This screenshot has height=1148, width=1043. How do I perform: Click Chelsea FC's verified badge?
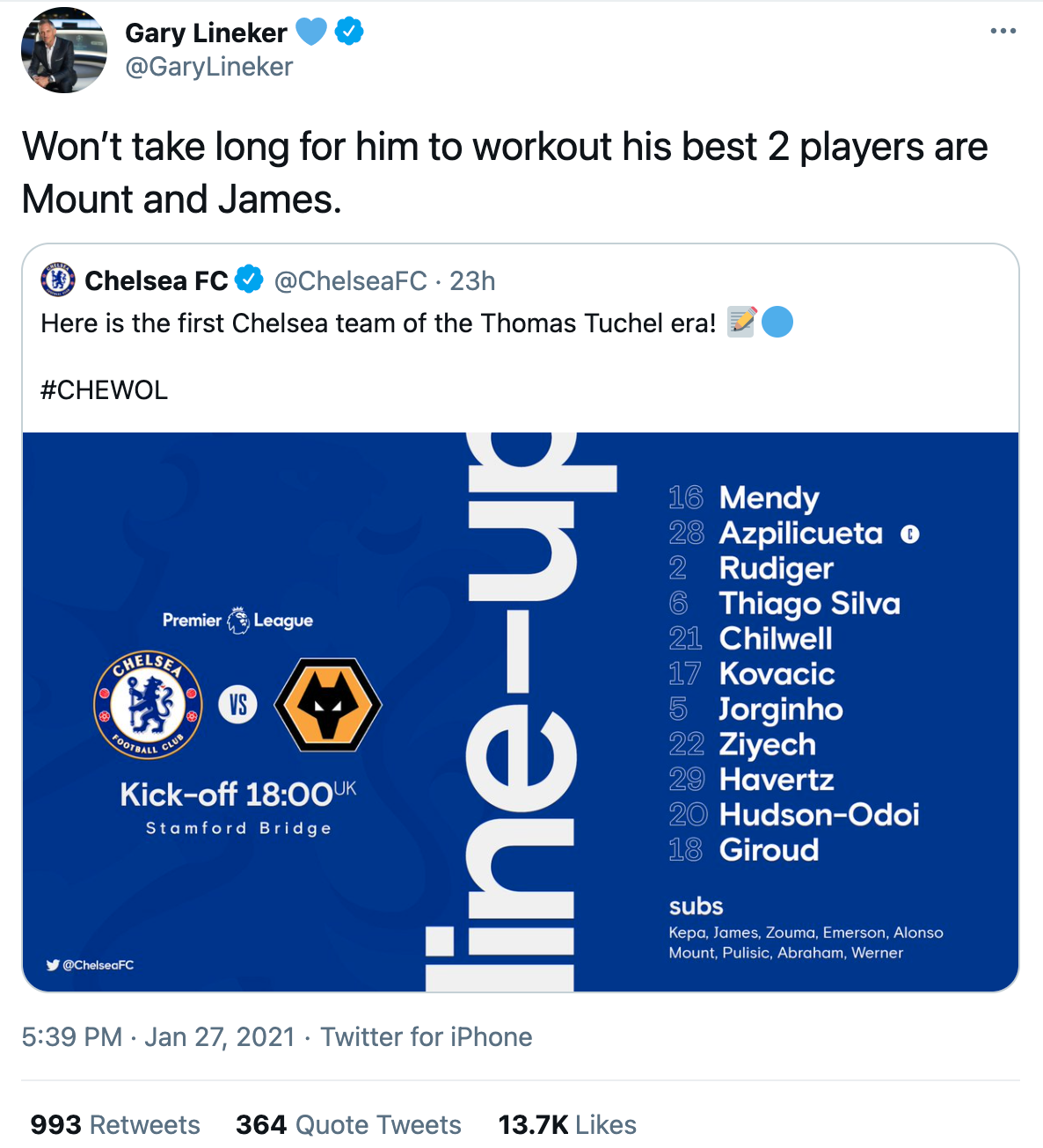click(x=250, y=280)
